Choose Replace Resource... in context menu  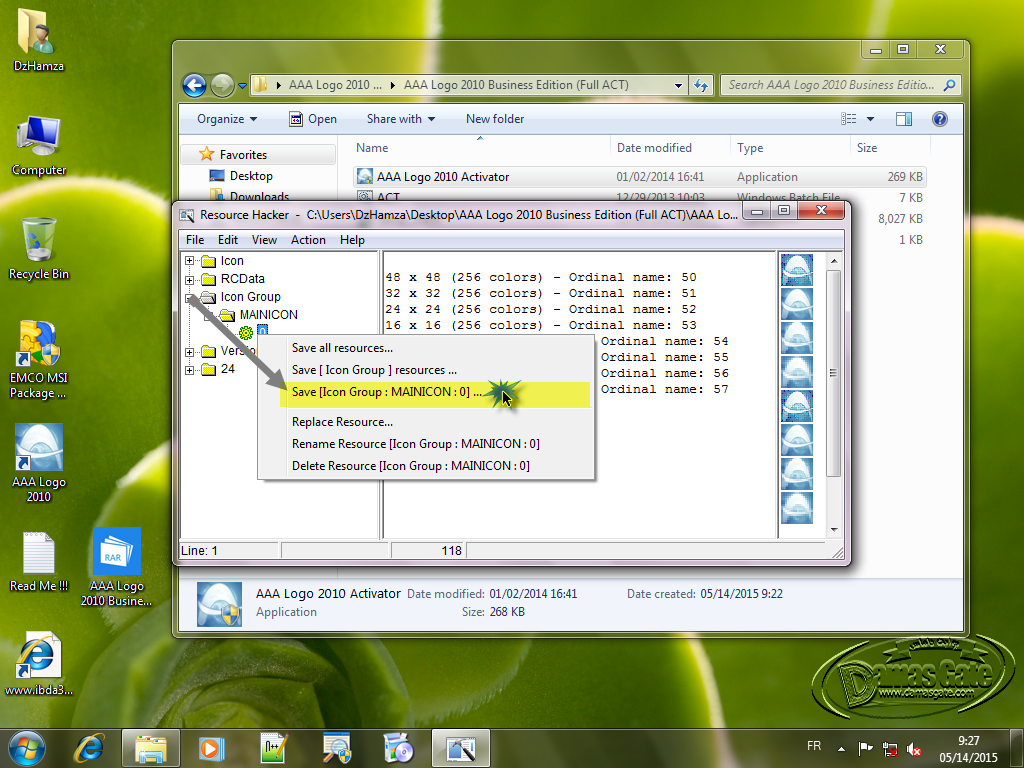(x=426, y=422)
